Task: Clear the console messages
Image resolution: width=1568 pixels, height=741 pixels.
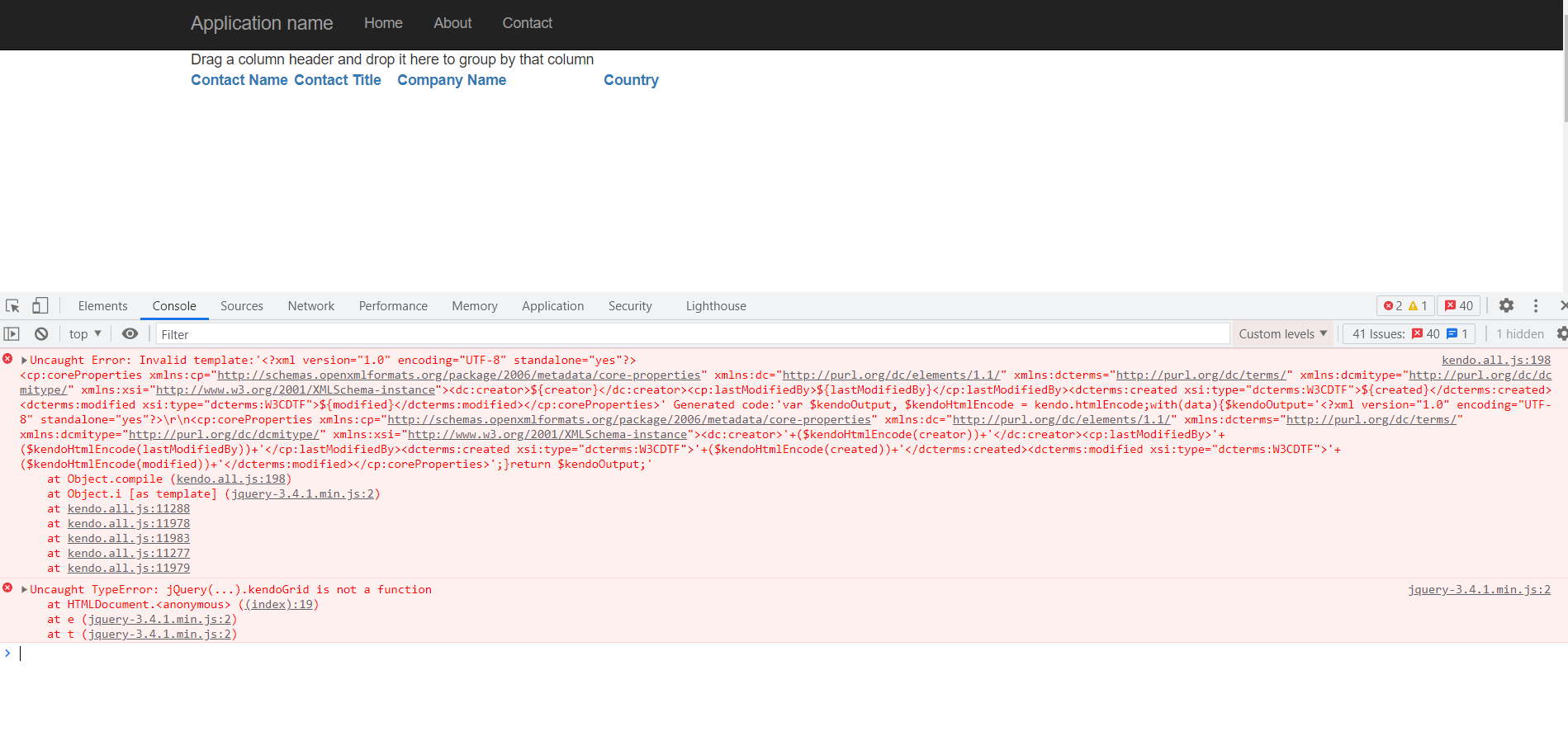Action: point(41,334)
